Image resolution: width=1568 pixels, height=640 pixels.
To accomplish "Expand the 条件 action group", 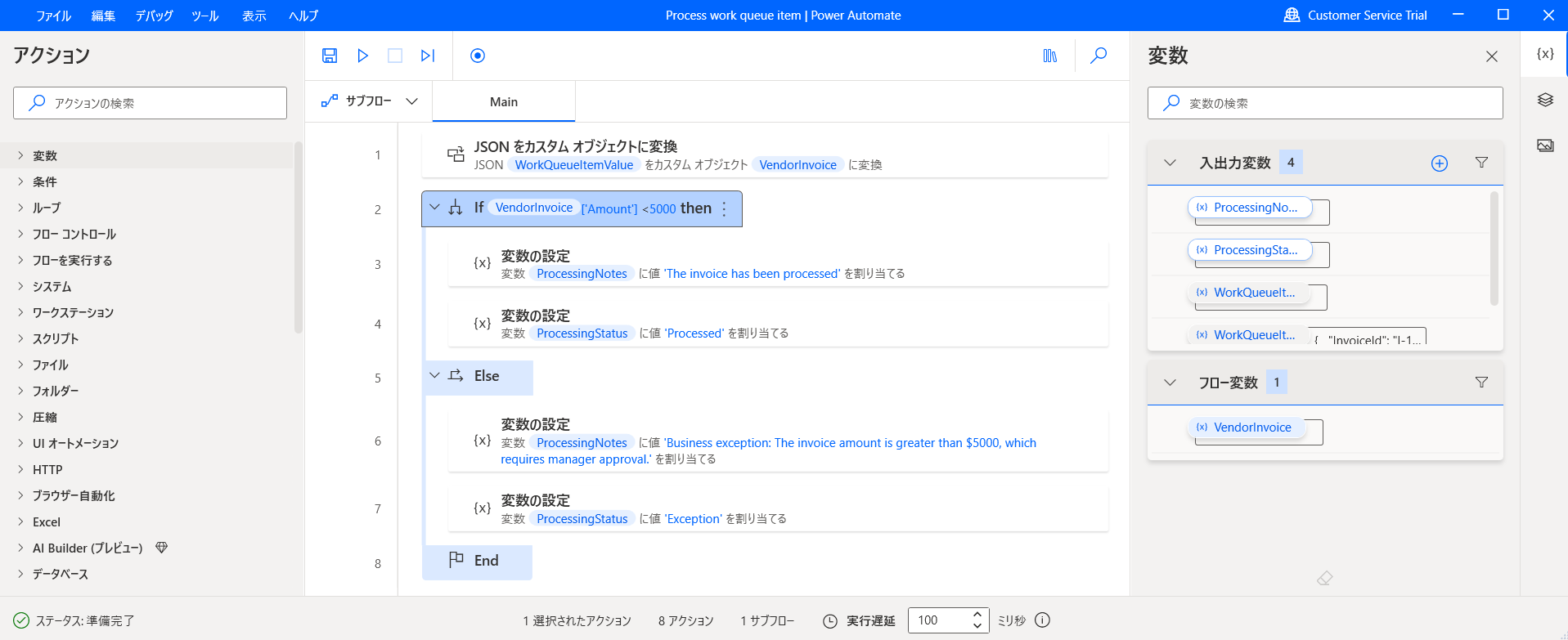I will [20, 181].
